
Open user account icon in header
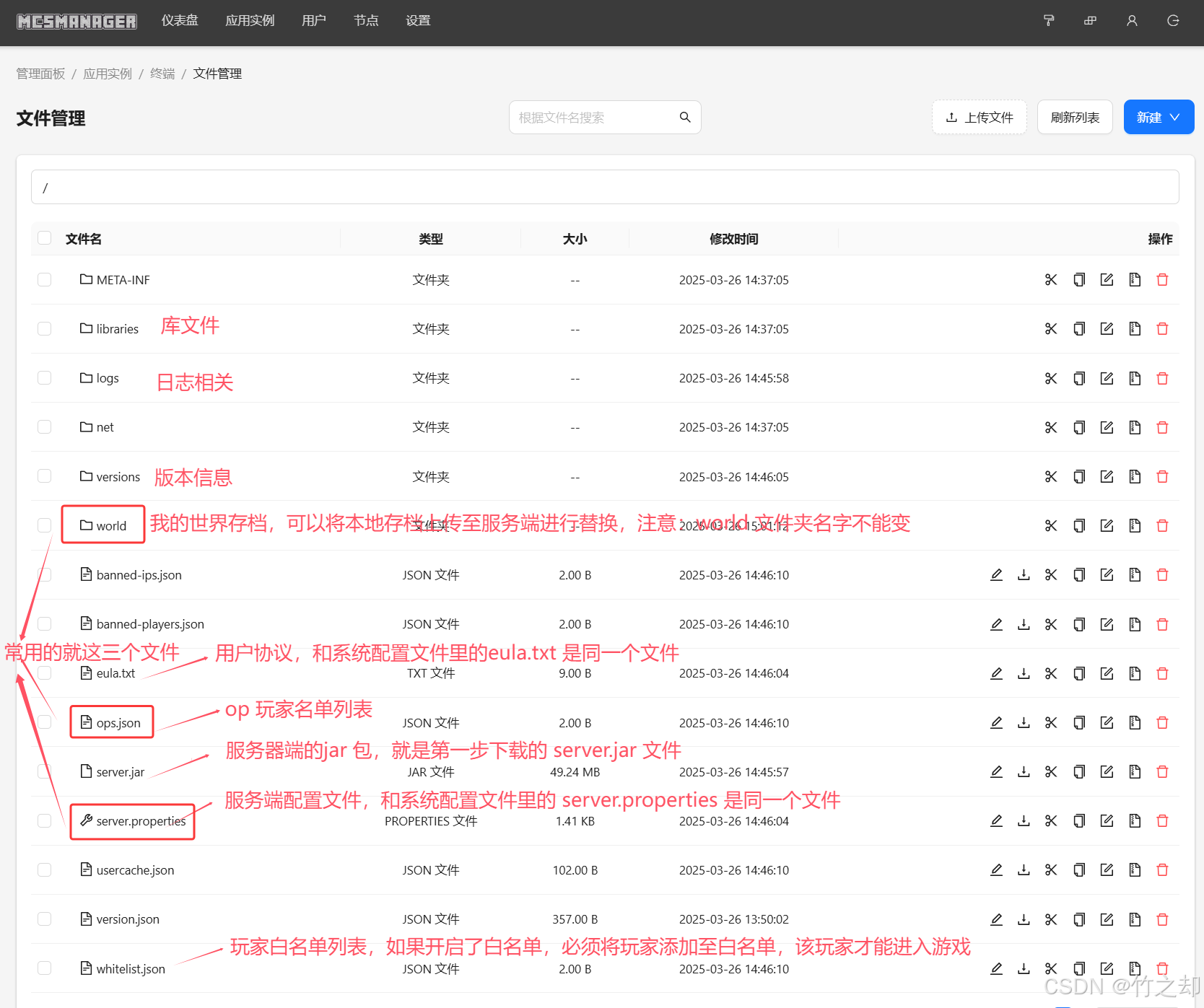point(1132,21)
